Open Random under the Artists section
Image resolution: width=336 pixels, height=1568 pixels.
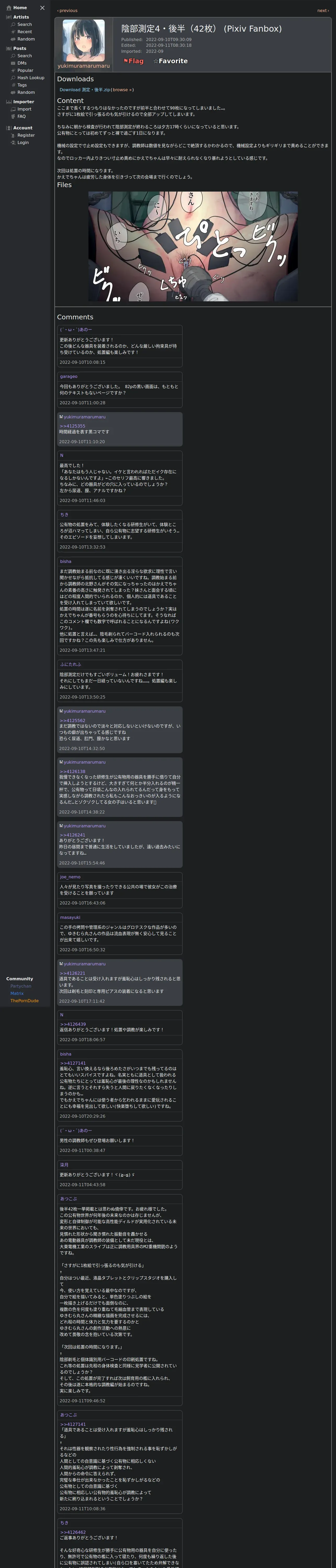(26, 39)
